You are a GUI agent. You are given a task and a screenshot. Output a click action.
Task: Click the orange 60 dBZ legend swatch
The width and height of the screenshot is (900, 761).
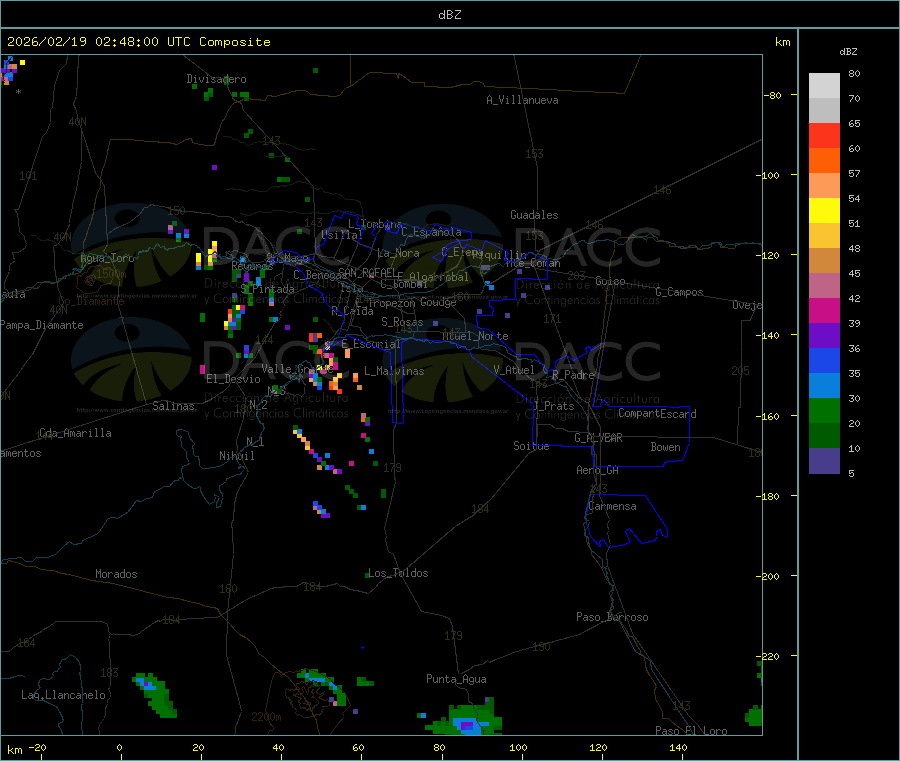[824, 161]
